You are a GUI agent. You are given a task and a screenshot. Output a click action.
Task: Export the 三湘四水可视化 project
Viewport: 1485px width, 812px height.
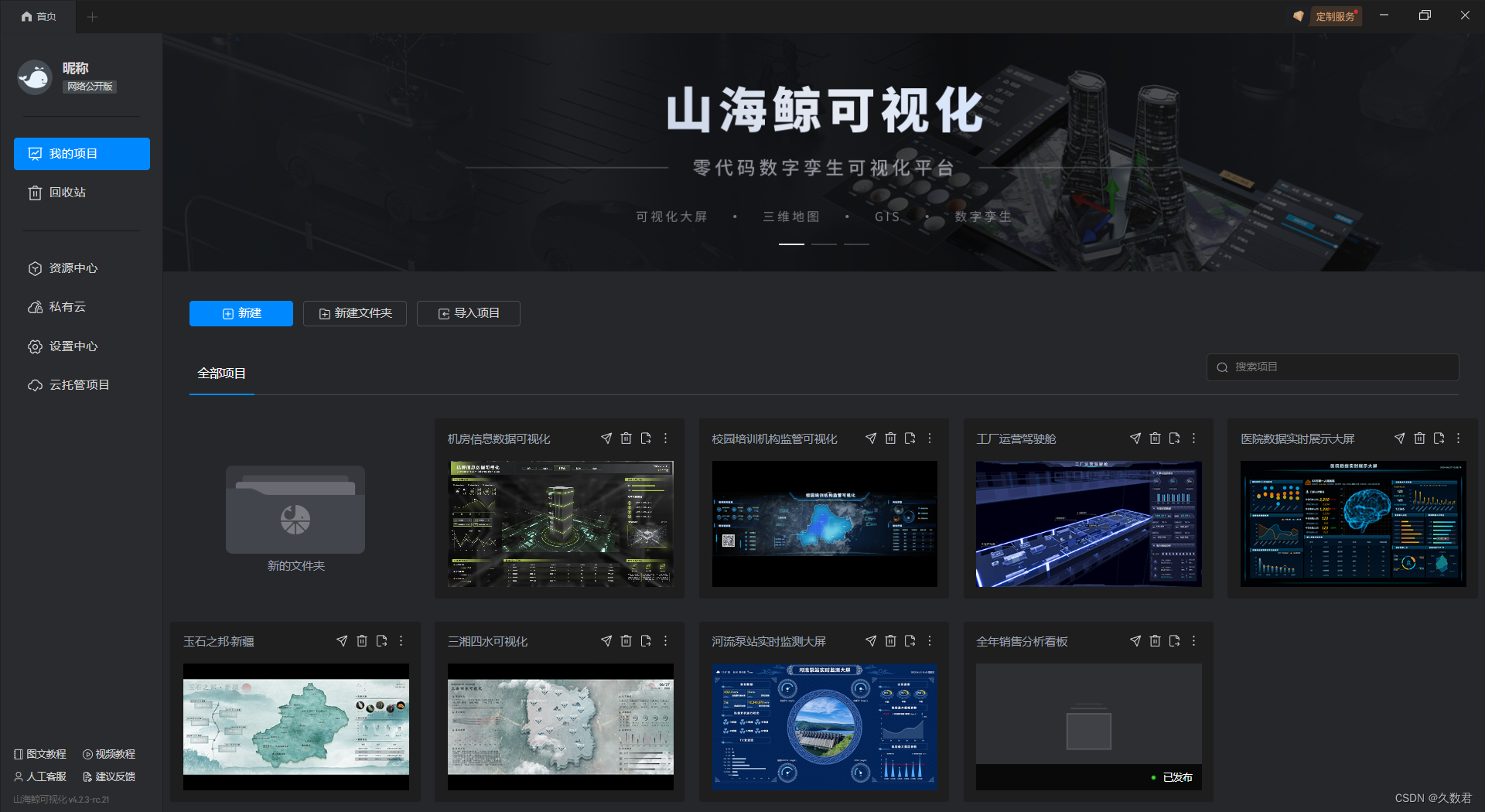[646, 641]
